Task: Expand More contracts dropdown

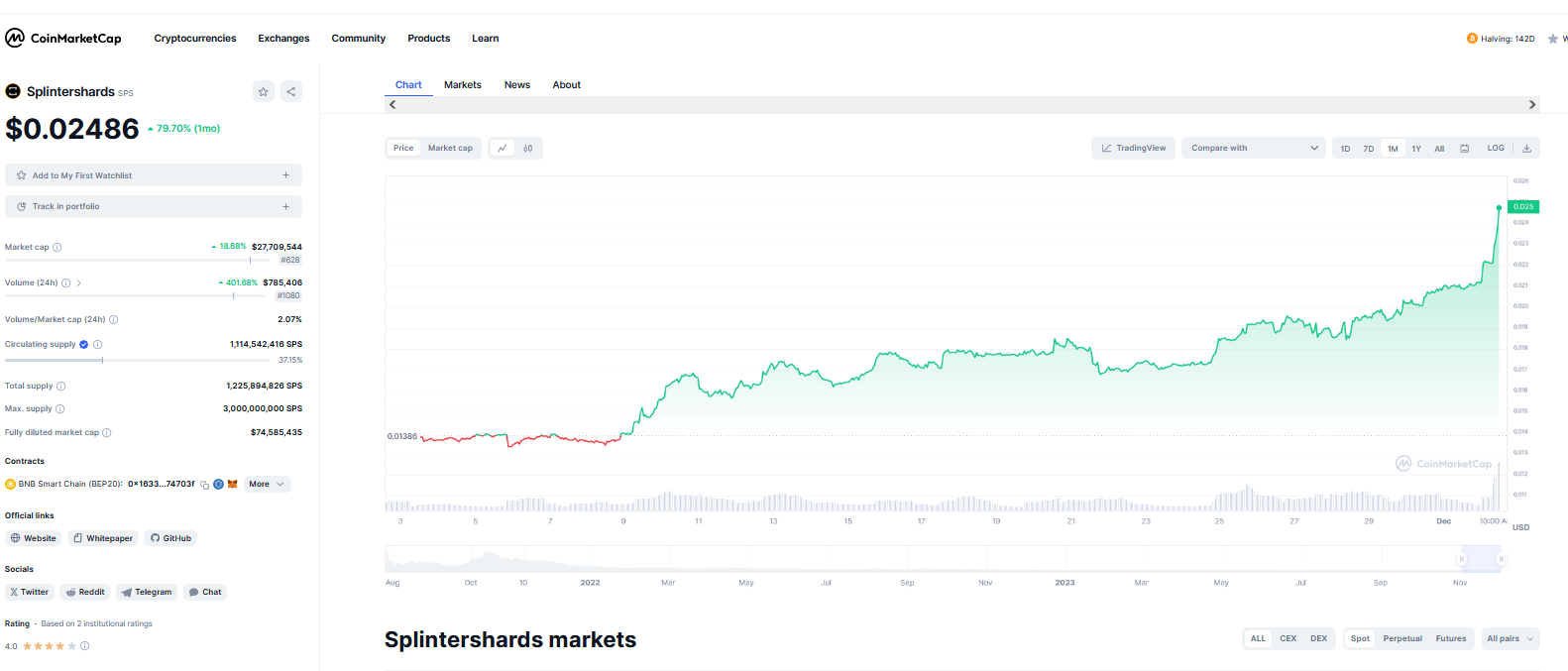Action: point(268,485)
